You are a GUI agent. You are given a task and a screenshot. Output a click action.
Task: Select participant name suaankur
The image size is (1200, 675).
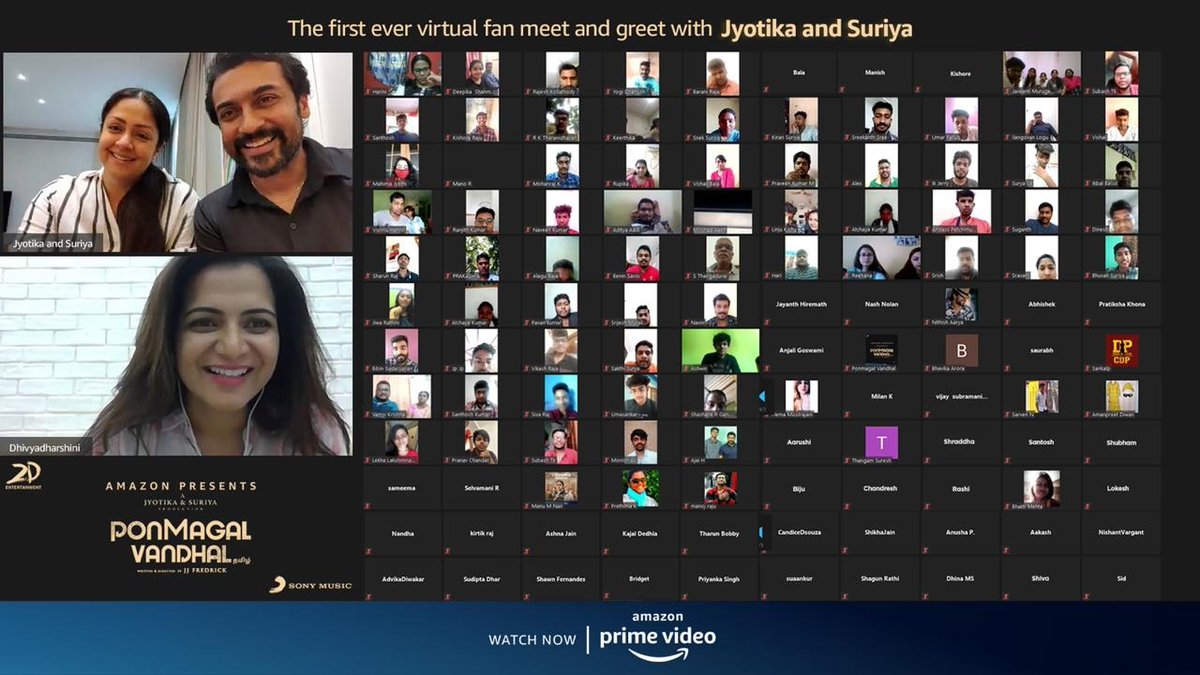(801, 578)
